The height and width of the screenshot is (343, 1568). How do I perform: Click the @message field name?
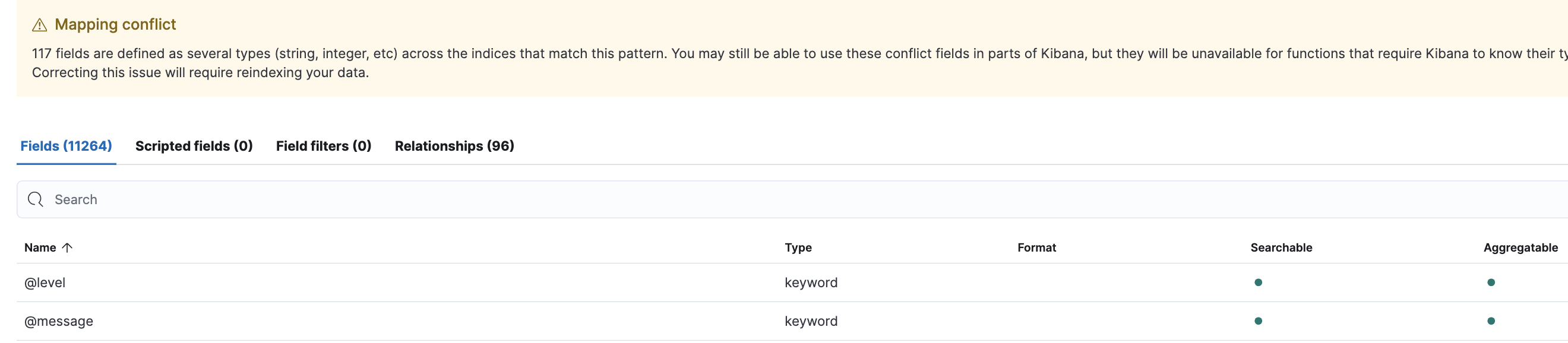(58, 320)
